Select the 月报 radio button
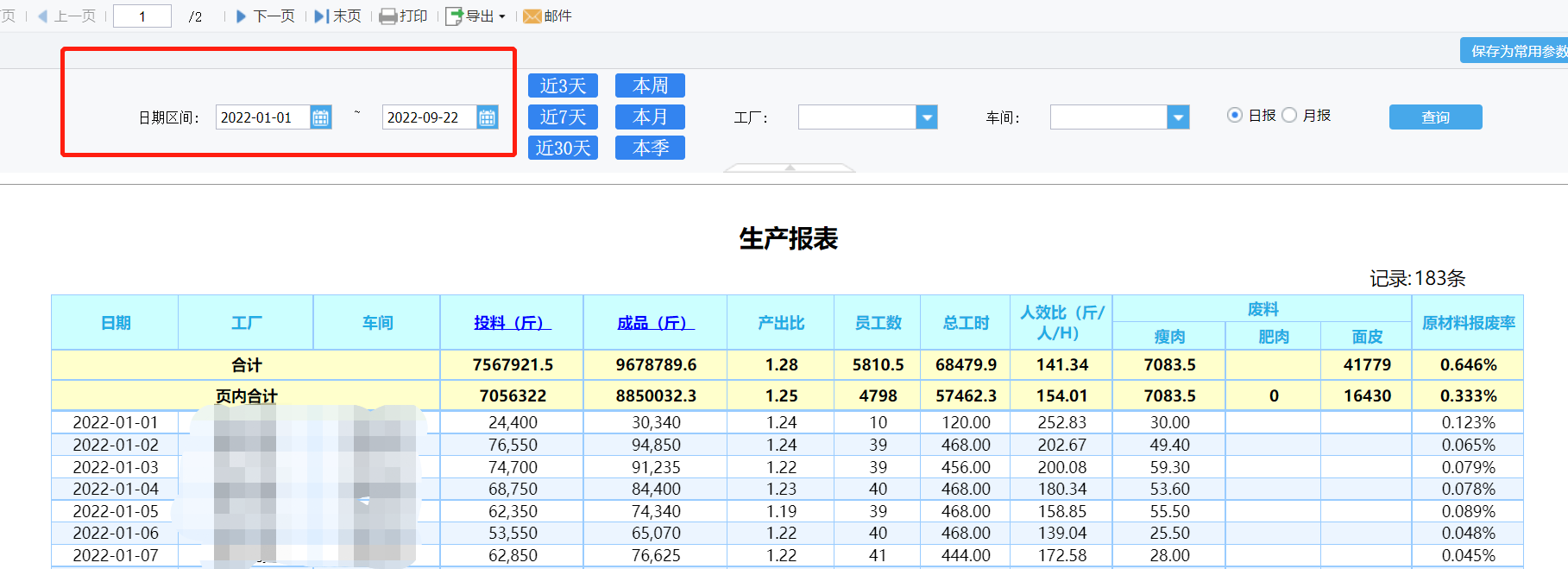Screen dimensions: 1568x569 (x=1289, y=115)
